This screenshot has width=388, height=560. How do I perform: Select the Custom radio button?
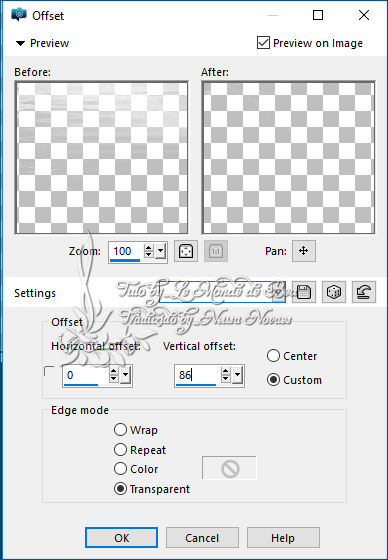click(x=273, y=380)
